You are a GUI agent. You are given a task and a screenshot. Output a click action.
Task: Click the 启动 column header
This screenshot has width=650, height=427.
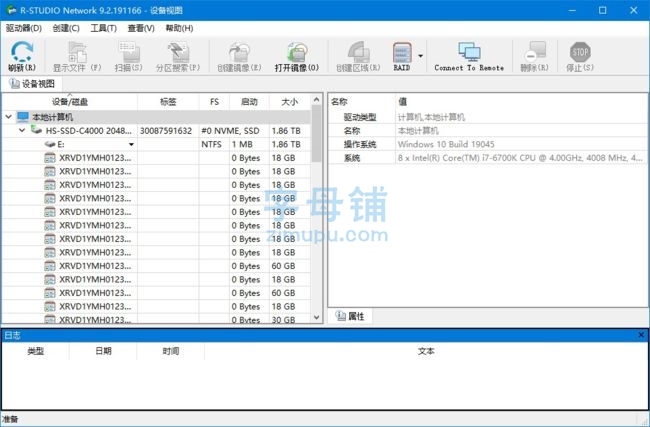tap(249, 102)
